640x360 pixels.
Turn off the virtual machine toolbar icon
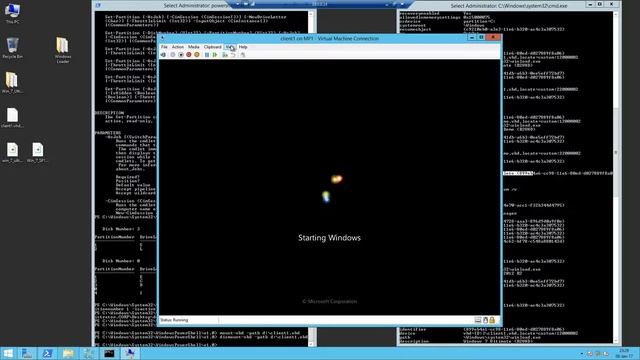click(x=181, y=55)
